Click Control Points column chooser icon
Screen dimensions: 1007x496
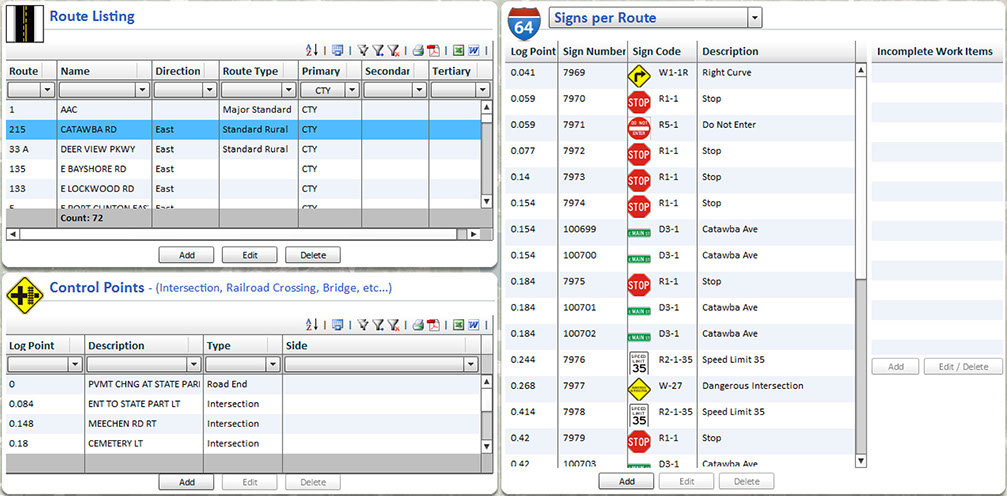338,325
